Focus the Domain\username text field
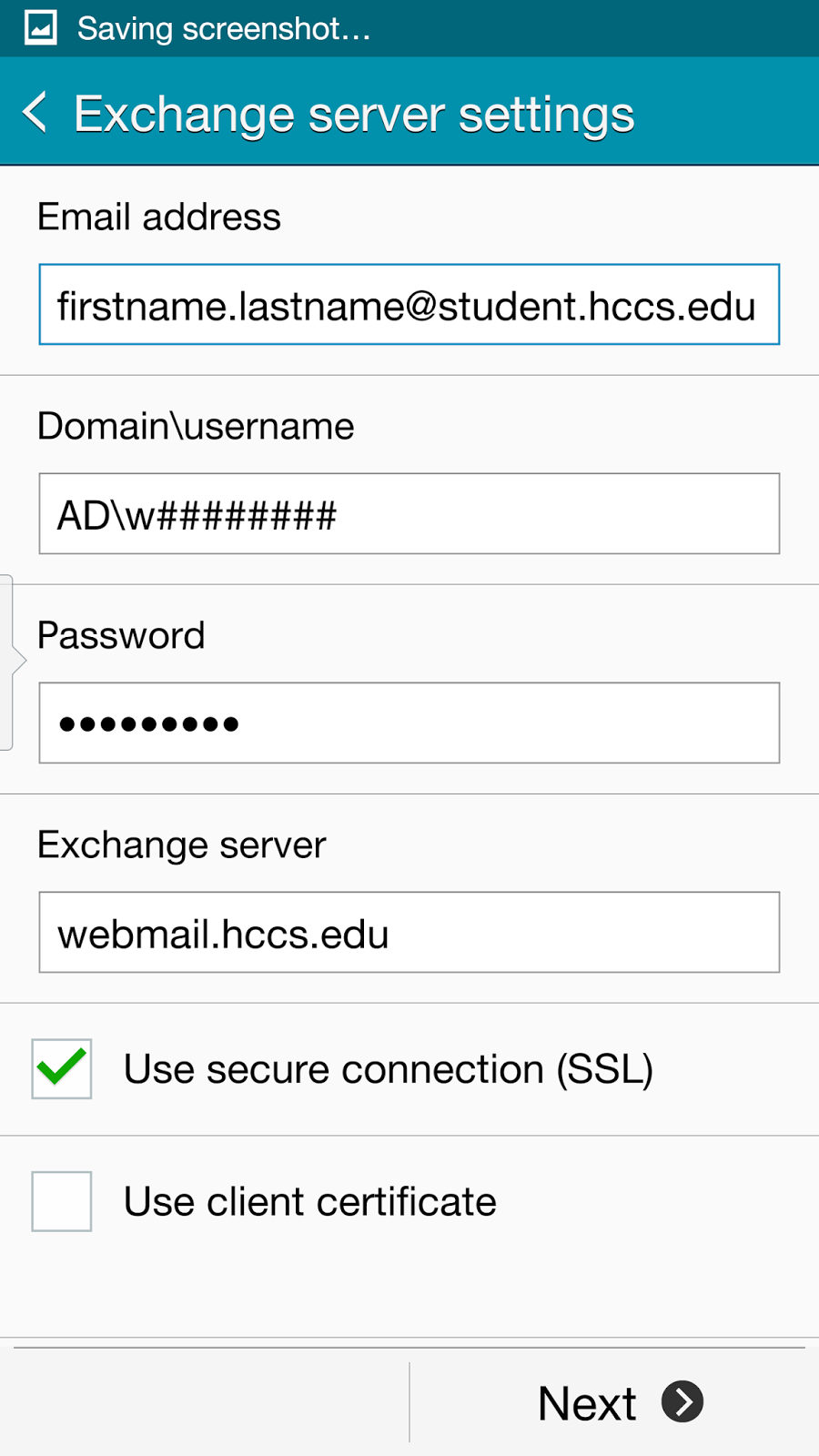Image resolution: width=819 pixels, height=1456 pixels. 409,514
